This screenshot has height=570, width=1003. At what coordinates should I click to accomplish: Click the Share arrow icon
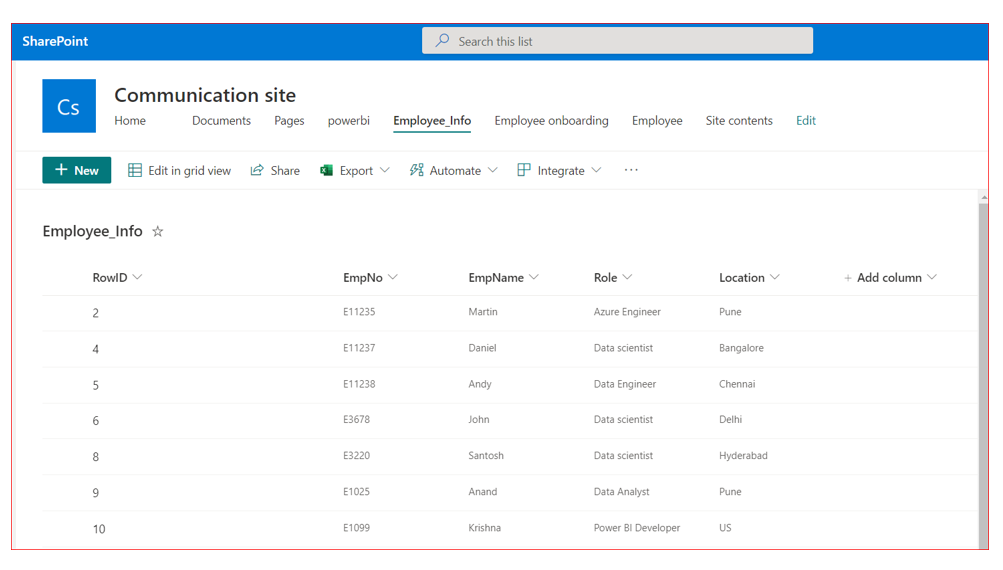click(257, 170)
